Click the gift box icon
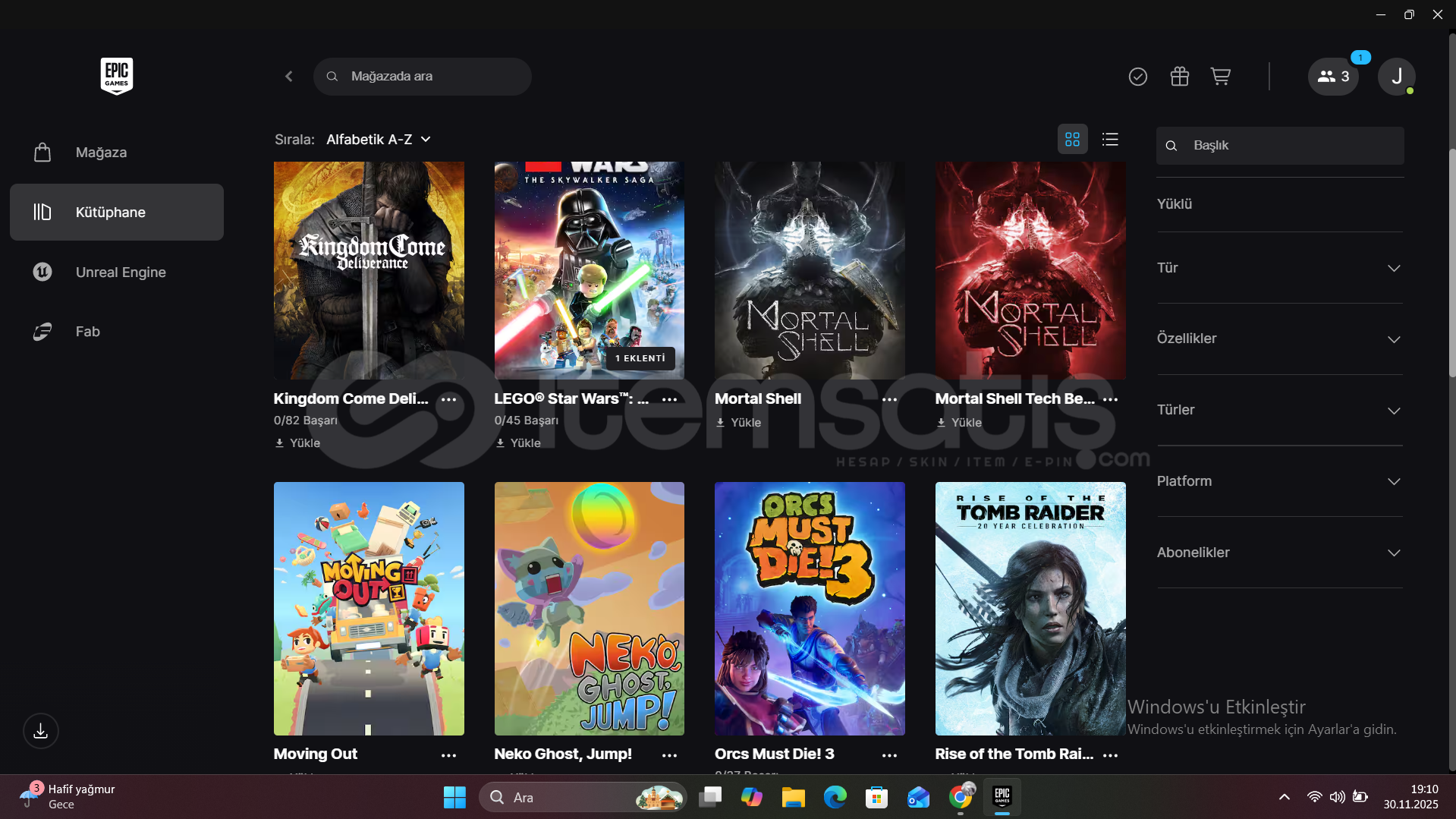 [1179, 77]
